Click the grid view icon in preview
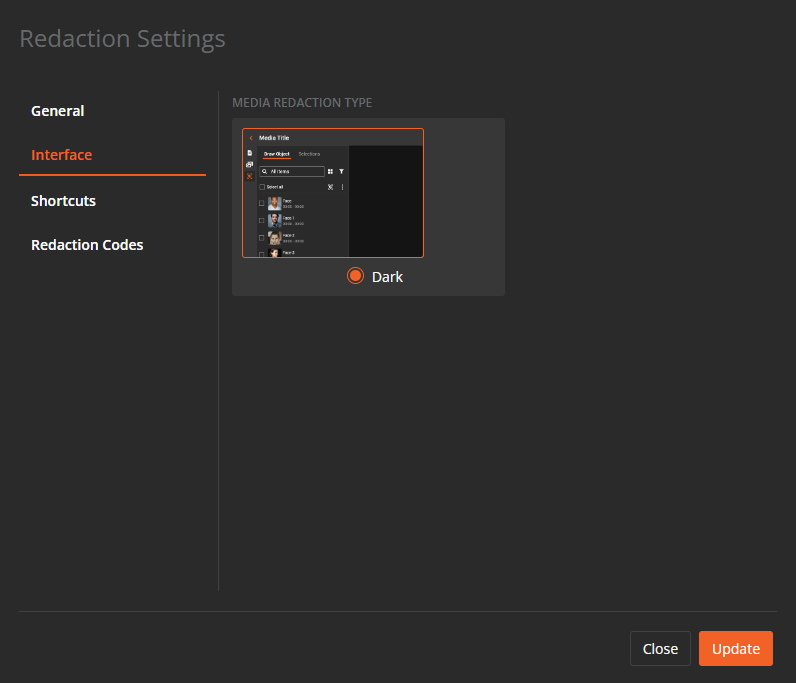 (x=330, y=172)
